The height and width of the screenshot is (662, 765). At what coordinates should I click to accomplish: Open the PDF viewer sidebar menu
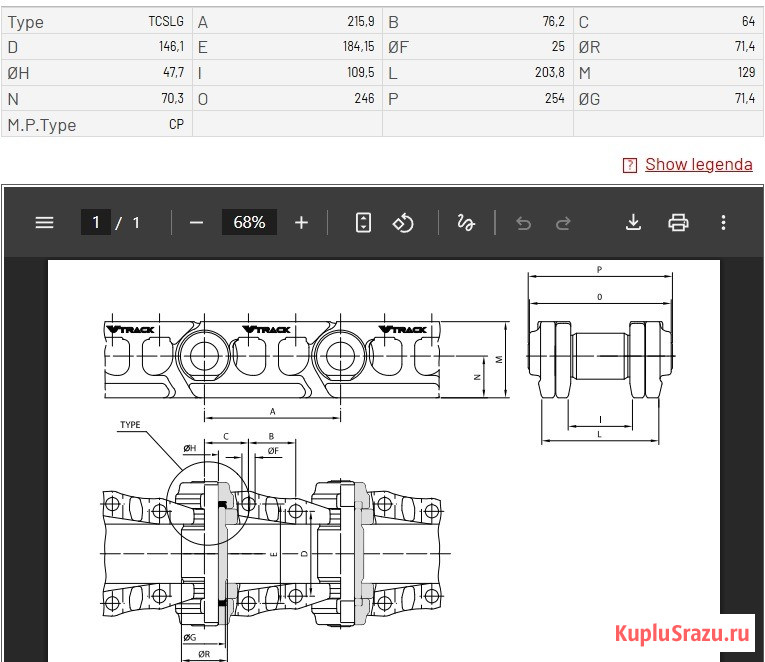click(x=44, y=222)
